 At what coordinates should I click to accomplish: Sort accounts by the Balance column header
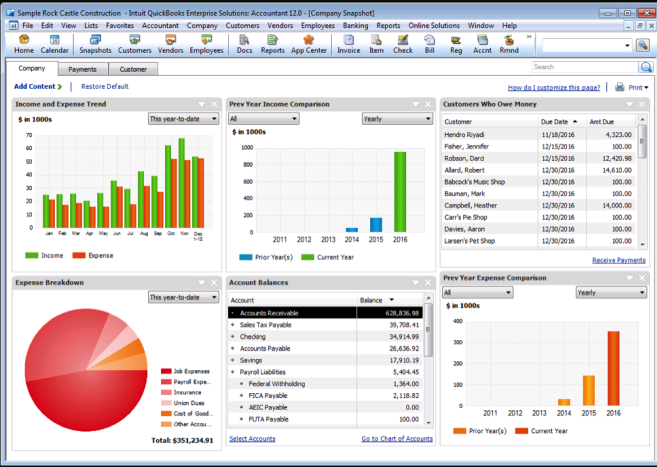point(389,300)
